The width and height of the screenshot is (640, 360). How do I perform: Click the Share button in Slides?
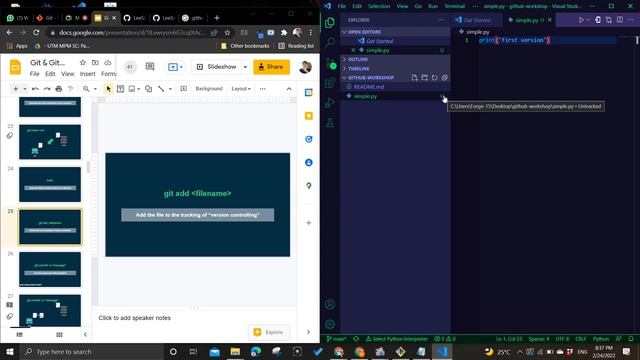pyautogui.click(x=271, y=67)
